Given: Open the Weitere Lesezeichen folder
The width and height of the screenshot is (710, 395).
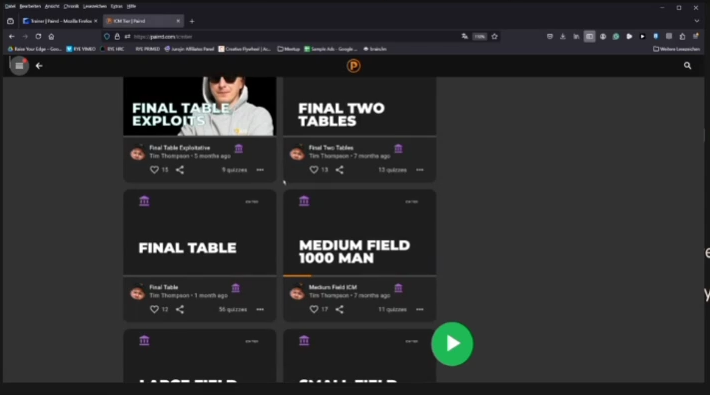Looking at the screenshot, I should tap(676, 49).
